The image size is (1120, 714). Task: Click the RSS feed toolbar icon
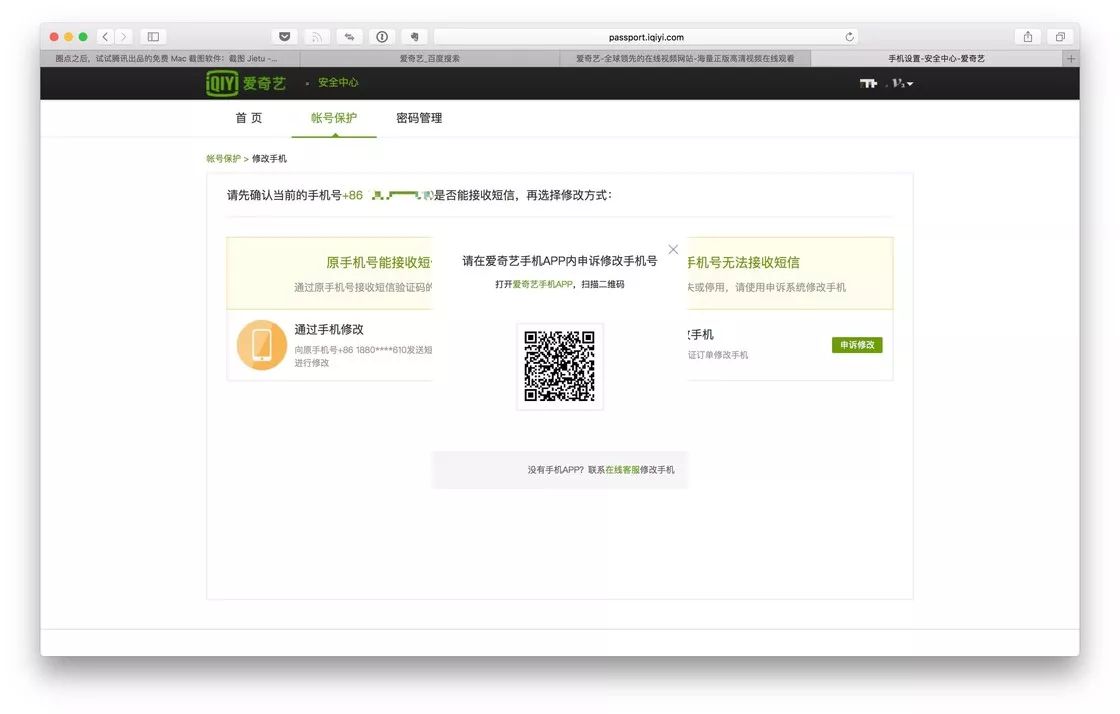point(316,36)
